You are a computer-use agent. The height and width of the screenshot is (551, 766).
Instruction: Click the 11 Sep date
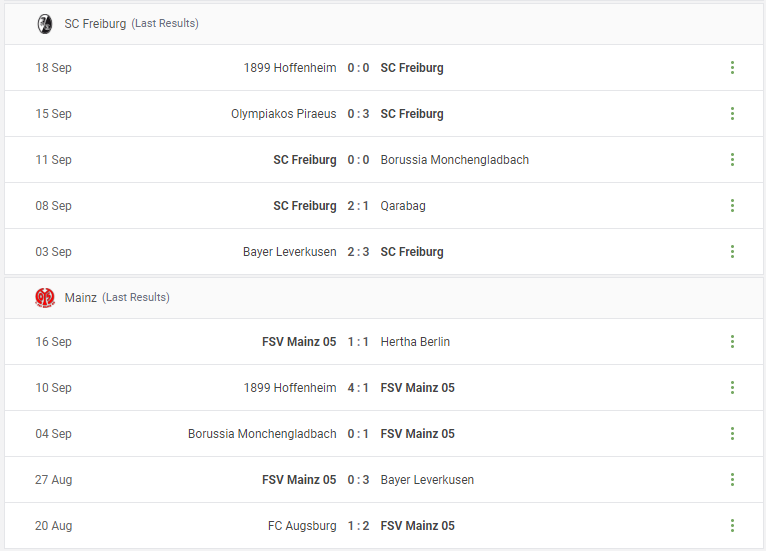(53, 160)
